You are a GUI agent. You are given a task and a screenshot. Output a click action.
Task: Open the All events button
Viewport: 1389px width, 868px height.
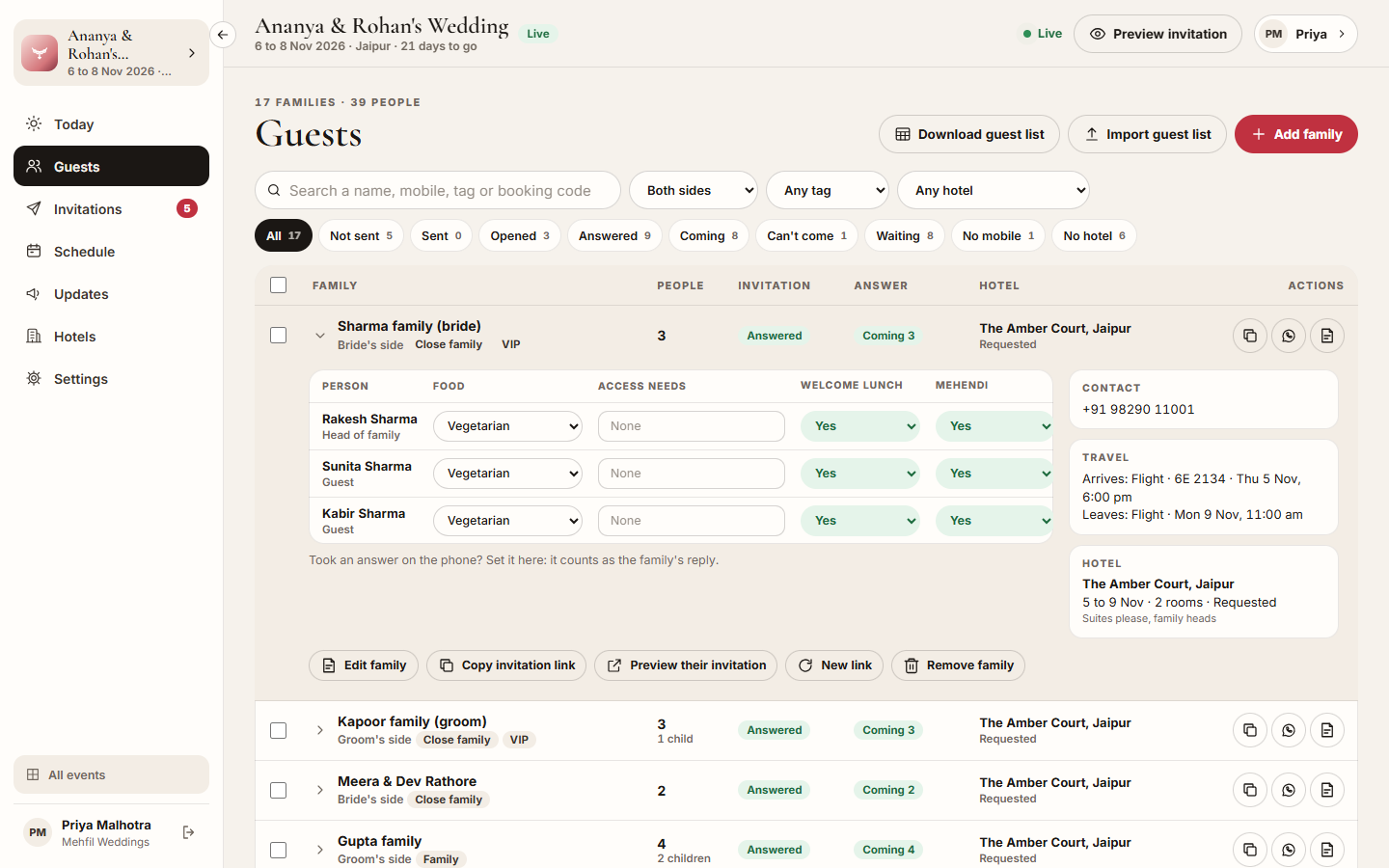(x=111, y=774)
